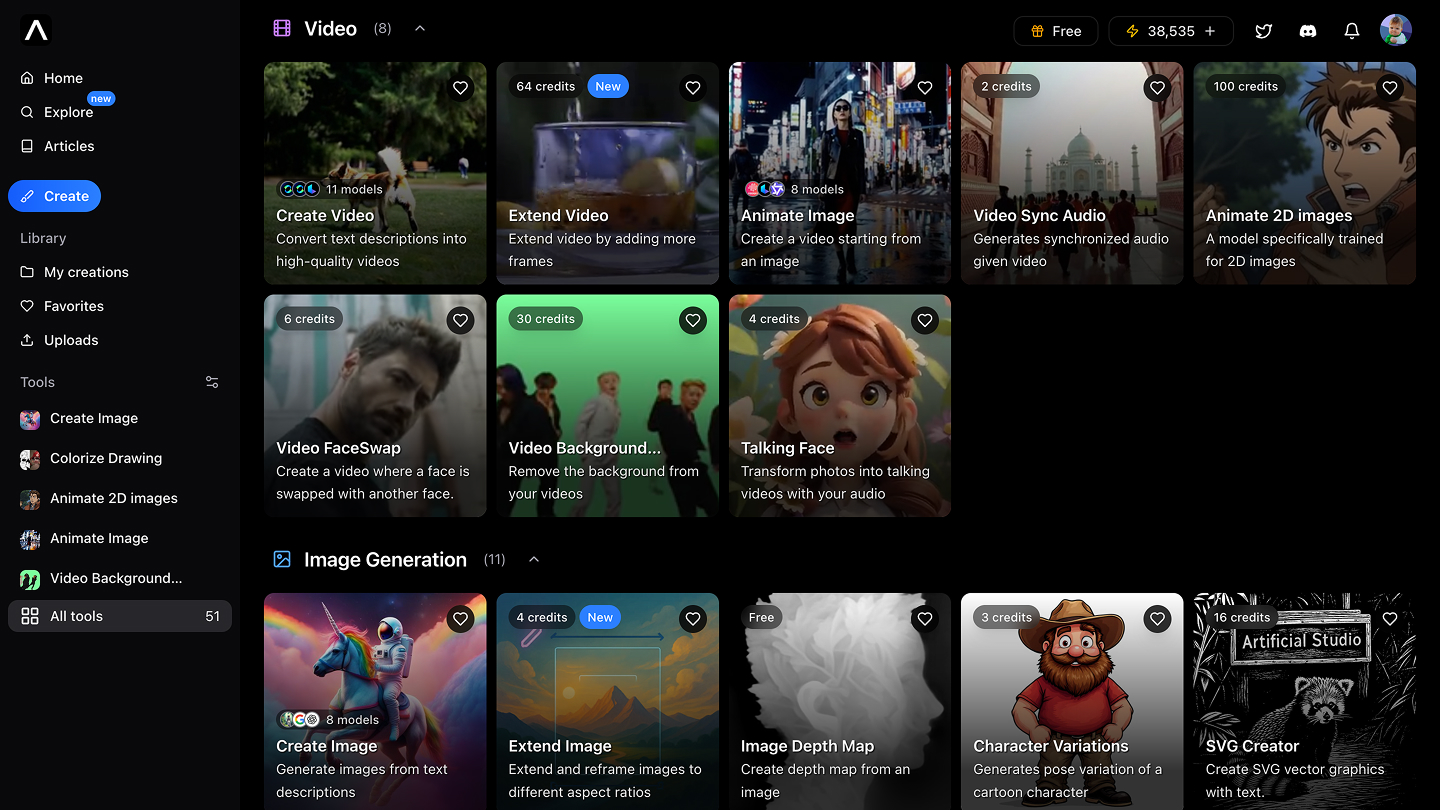The width and height of the screenshot is (1440, 810).
Task: Click the '8 models' label on Animate Image
Action: click(x=817, y=189)
